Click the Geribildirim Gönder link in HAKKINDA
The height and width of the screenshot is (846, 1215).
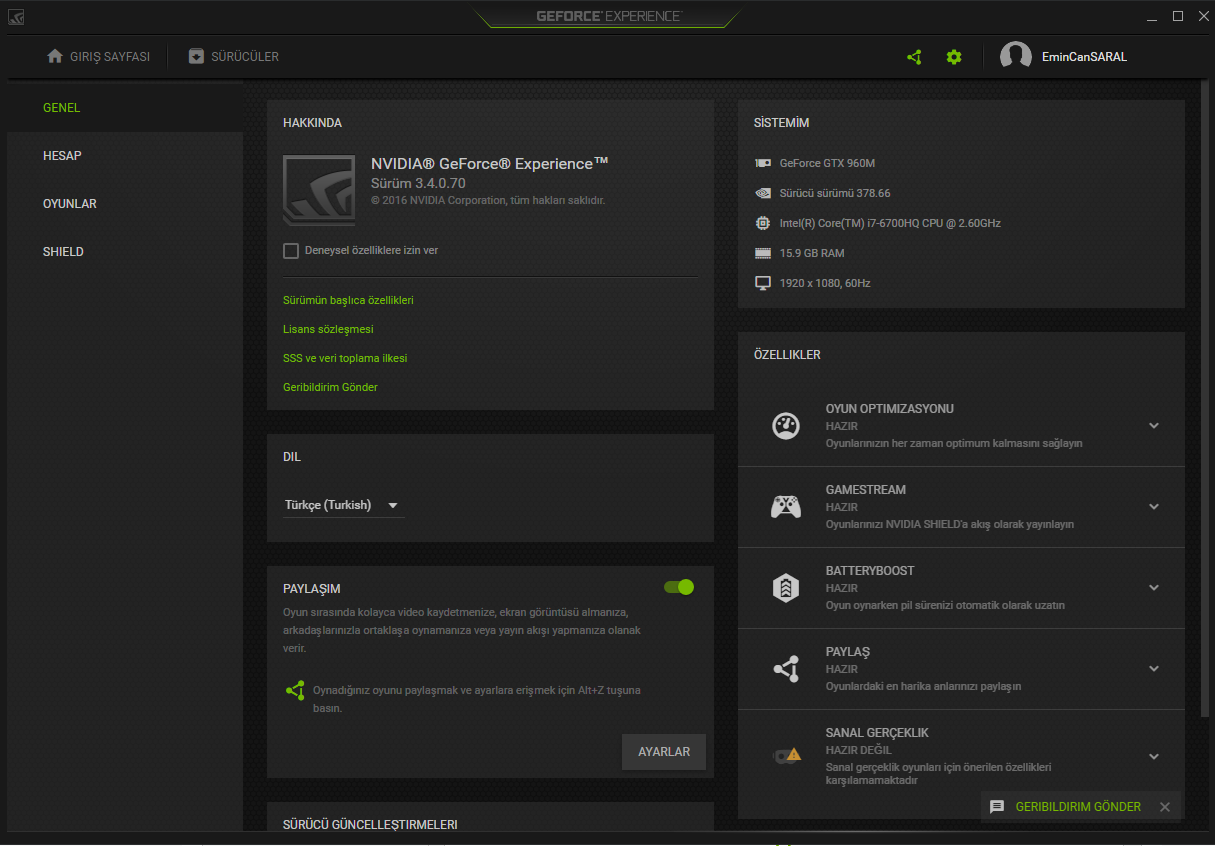330,387
